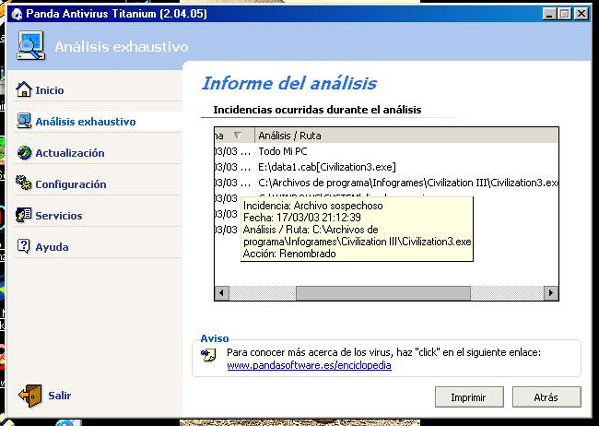Viewport: 599px width, 426px height.
Task: Click the Imprimir button
Action: (469, 397)
